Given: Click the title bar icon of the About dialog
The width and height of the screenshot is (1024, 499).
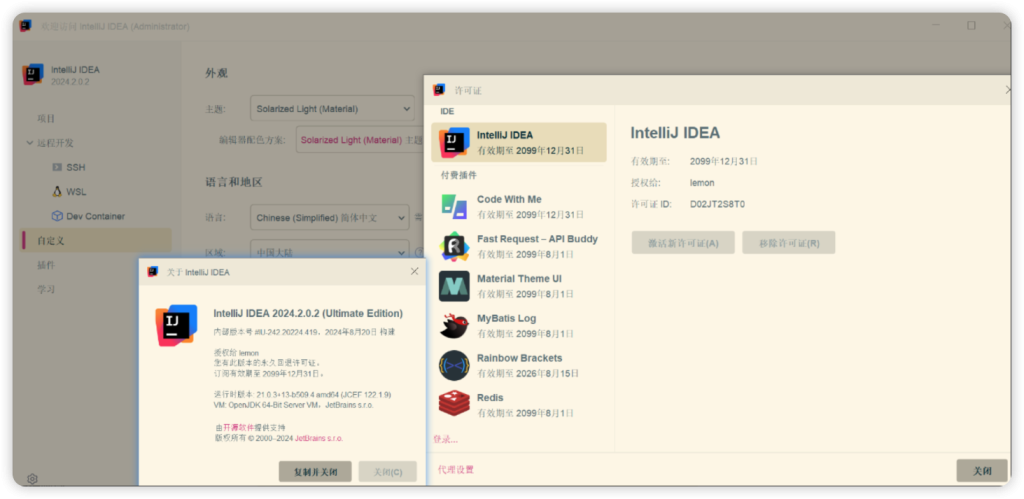Looking at the screenshot, I should [x=153, y=272].
